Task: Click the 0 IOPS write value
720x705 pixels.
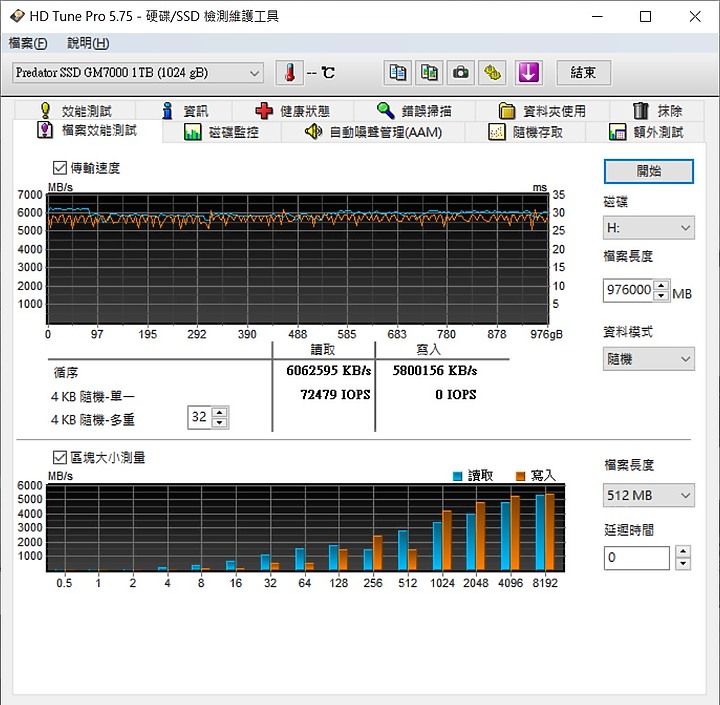Action: pos(456,395)
